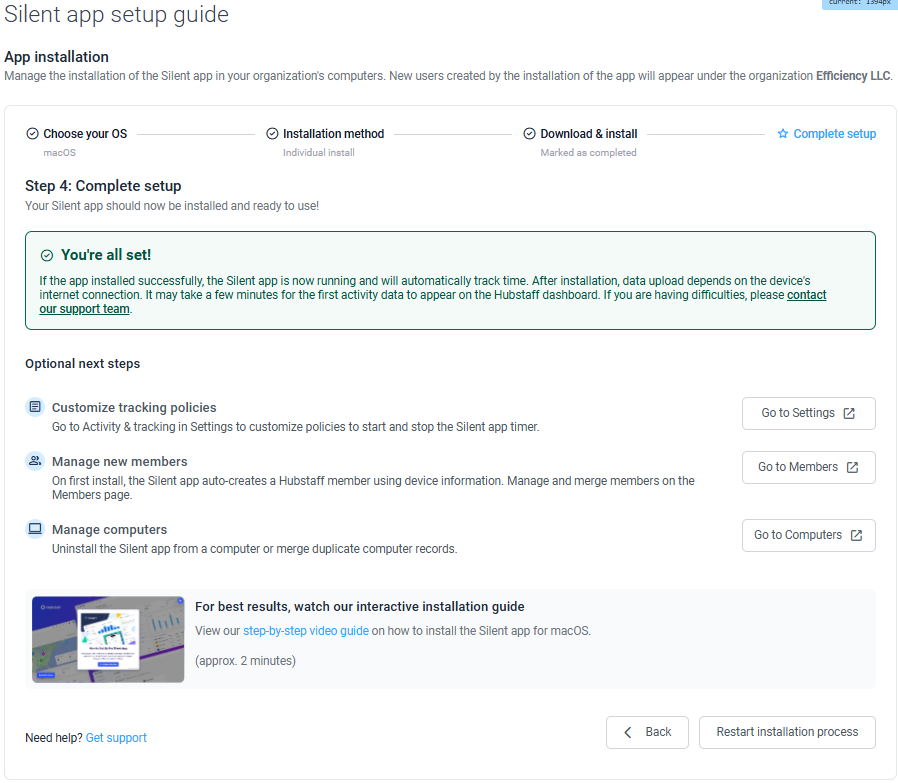Click the external link icon on Go to Computers
898x783 pixels.
click(x=856, y=536)
